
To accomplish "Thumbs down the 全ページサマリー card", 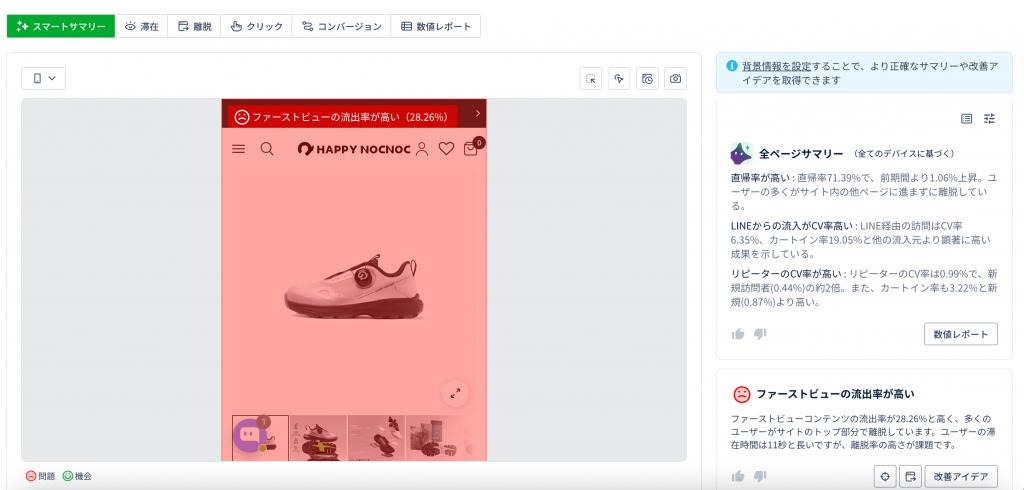I will tap(760, 334).
